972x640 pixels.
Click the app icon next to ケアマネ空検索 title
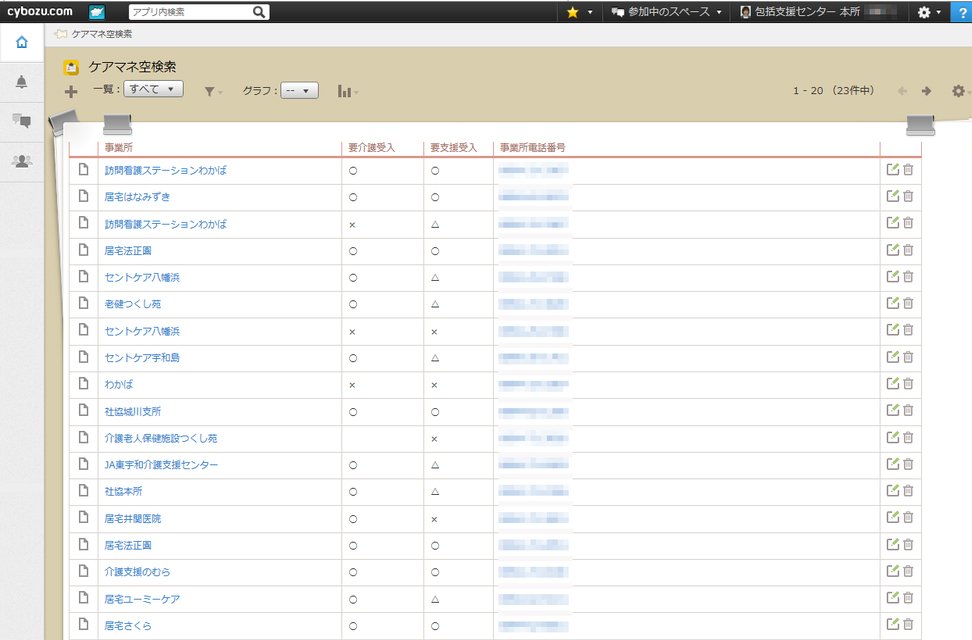pyautogui.click(x=71, y=67)
